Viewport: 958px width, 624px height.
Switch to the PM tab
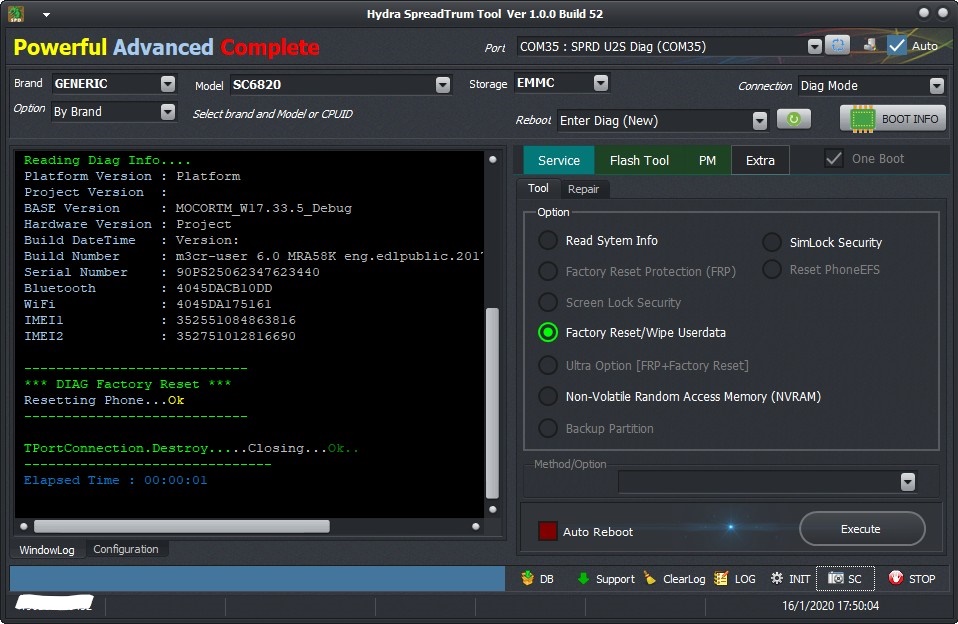(x=707, y=160)
